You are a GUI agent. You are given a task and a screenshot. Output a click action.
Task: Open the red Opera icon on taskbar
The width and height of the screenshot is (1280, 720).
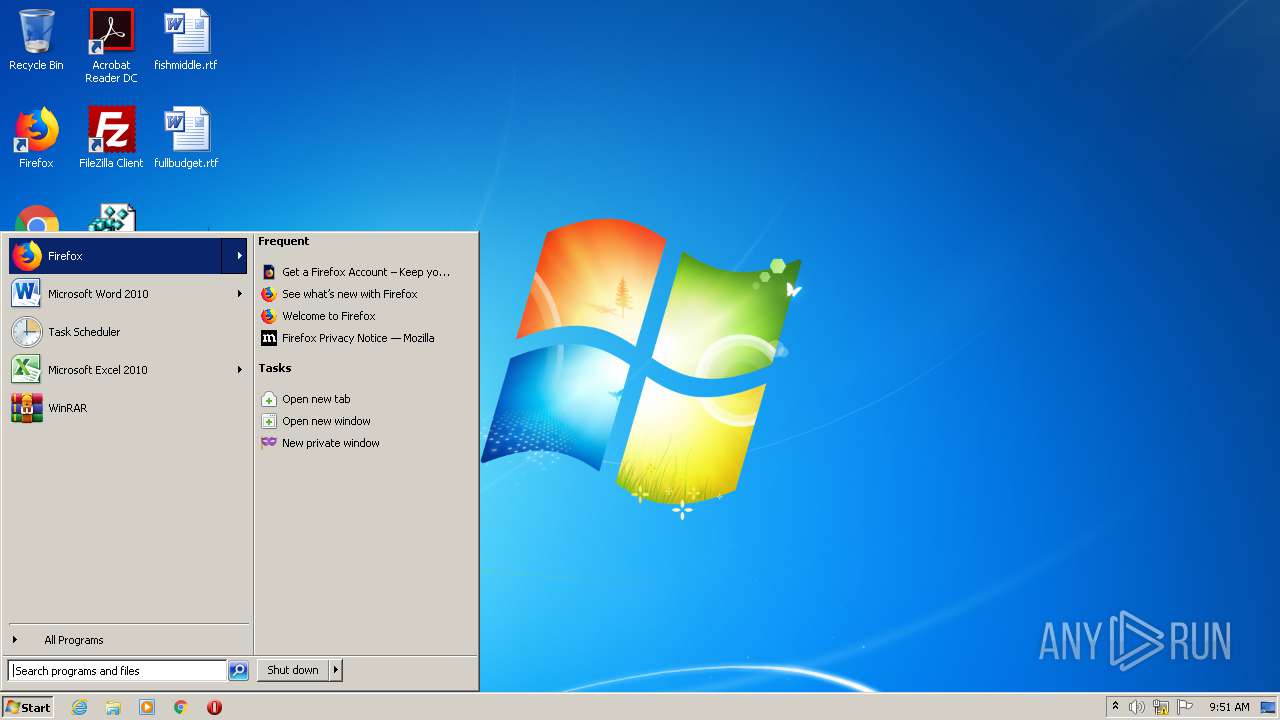pyautogui.click(x=214, y=707)
